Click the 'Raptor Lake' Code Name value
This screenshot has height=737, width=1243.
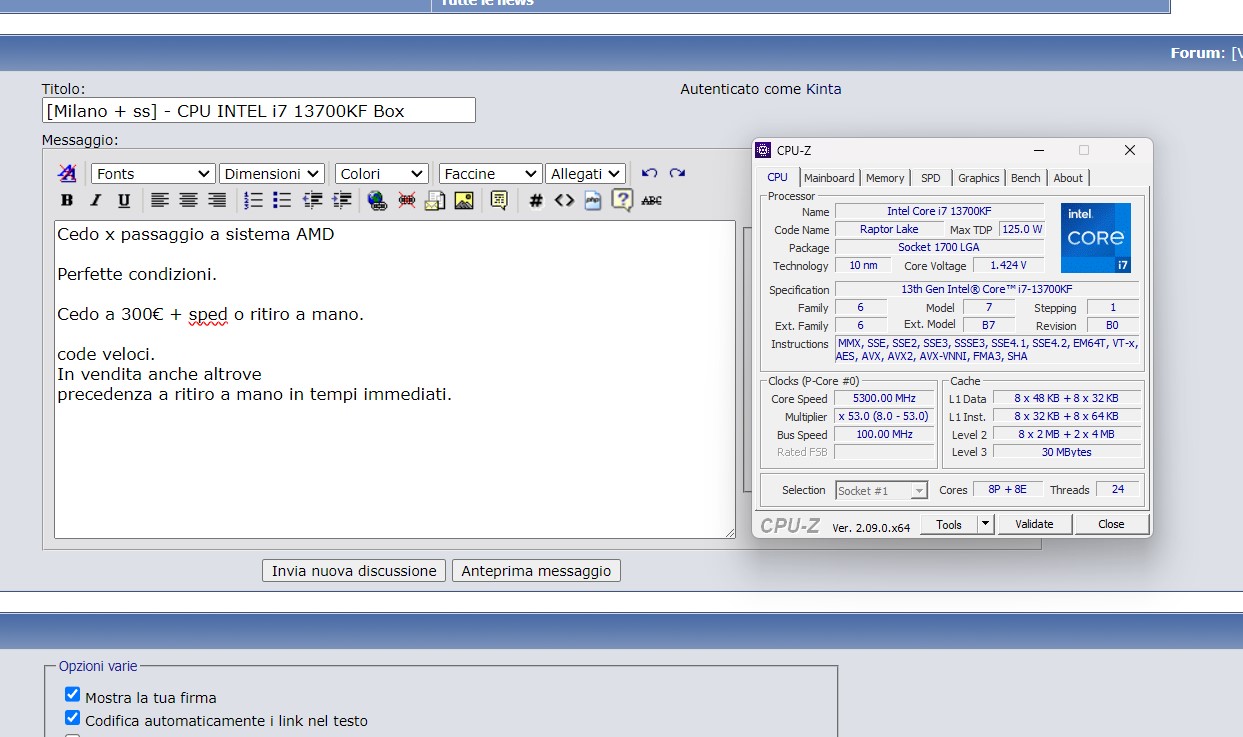click(889, 229)
